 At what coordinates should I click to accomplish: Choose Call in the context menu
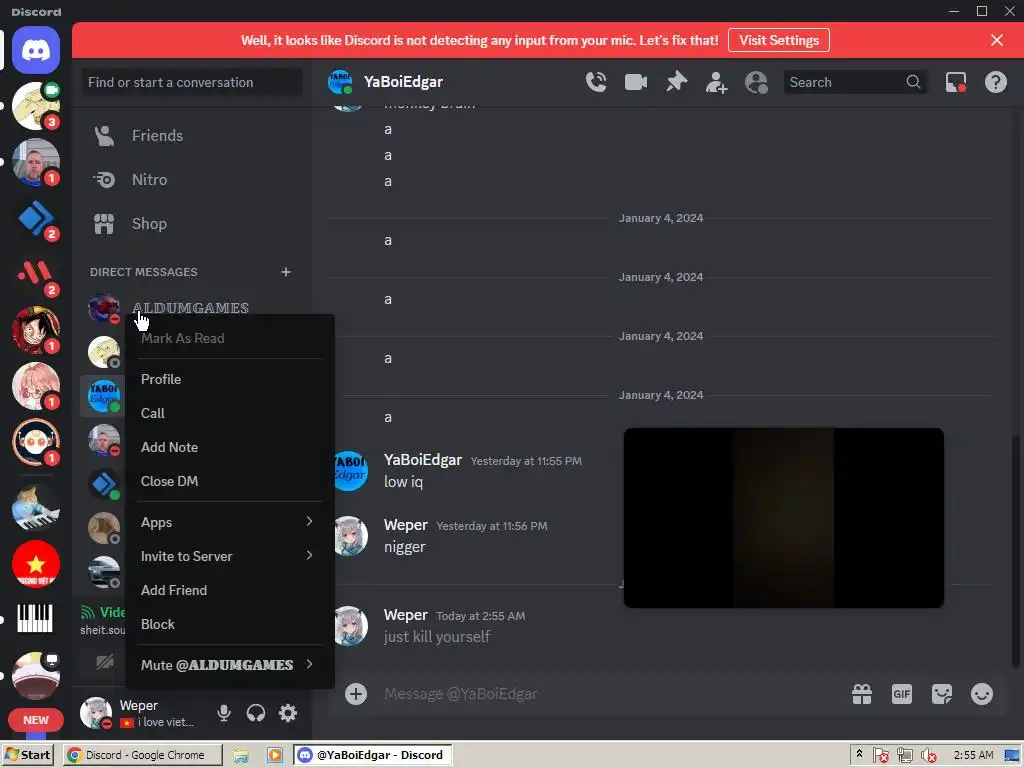coord(230,413)
